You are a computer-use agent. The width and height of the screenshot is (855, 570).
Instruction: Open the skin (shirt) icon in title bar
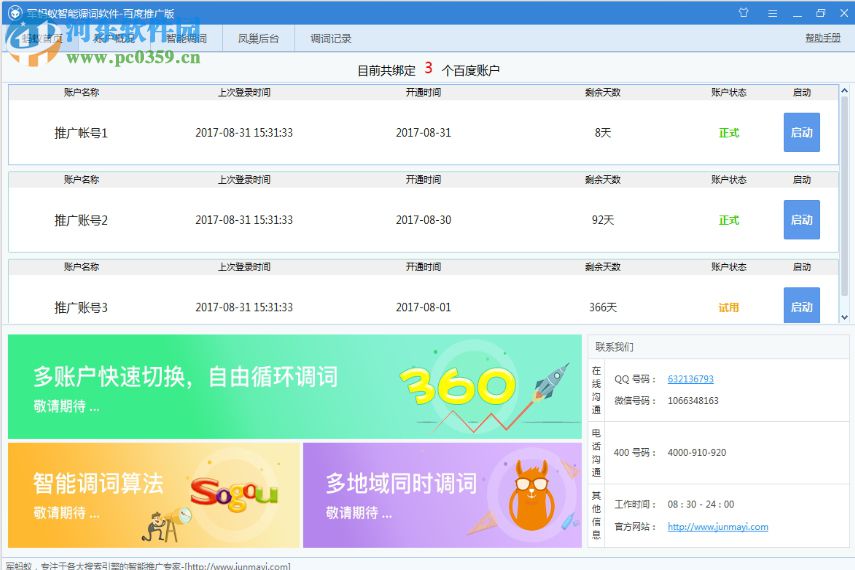pyautogui.click(x=743, y=13)
